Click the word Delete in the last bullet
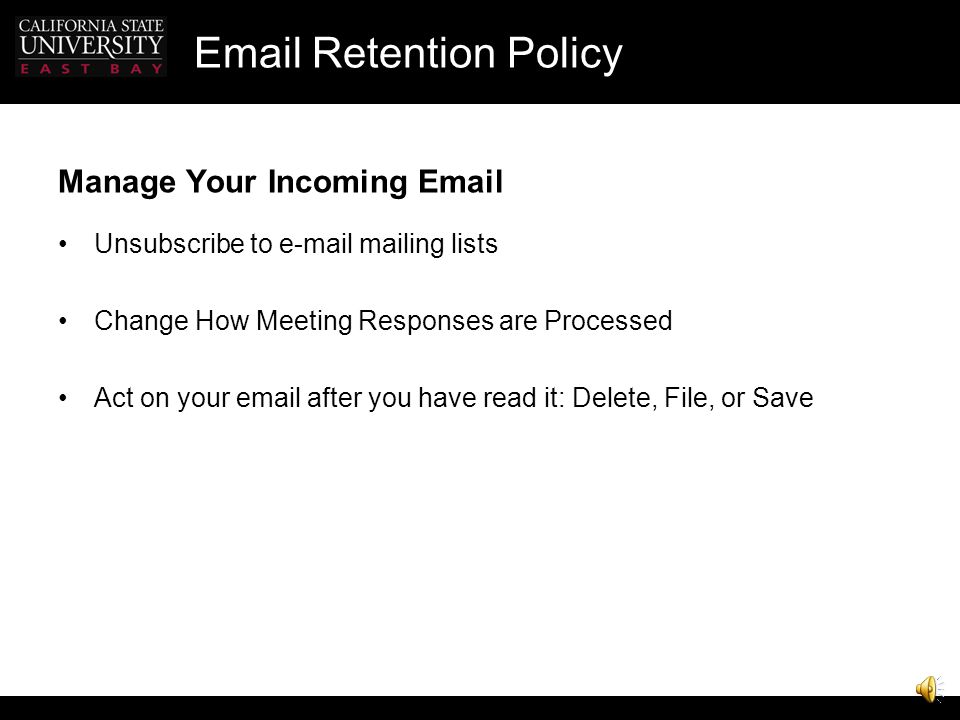Screen dimensions: 960x720 [x=615, y=398]
